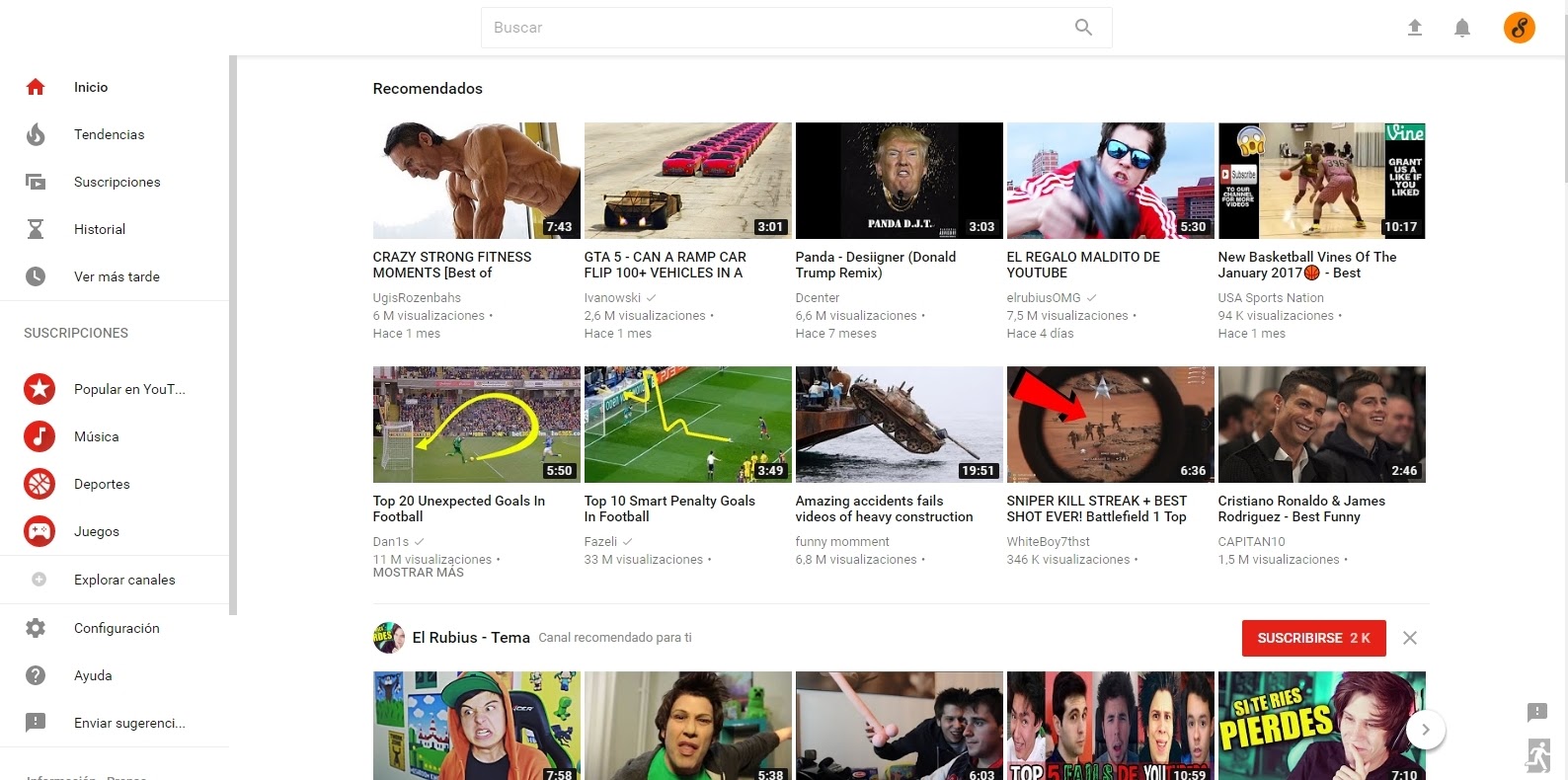Click the Juegos gamepad icon
This screenshot has width=1568, height=780.
coord(39,531)
